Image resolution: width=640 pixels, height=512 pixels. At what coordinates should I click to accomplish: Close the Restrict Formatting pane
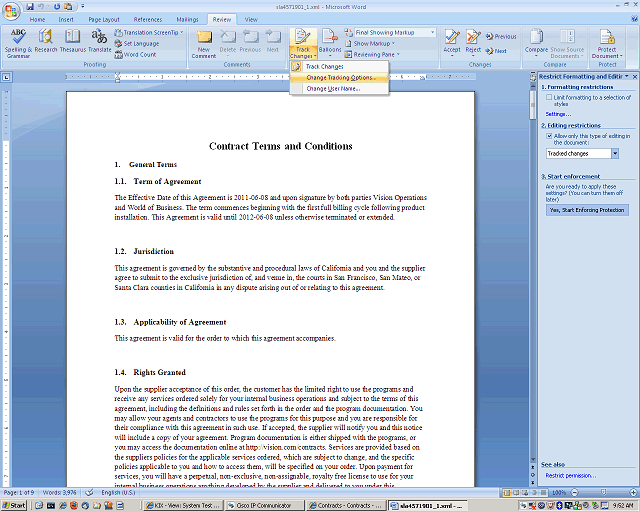(x=635, y=76)
